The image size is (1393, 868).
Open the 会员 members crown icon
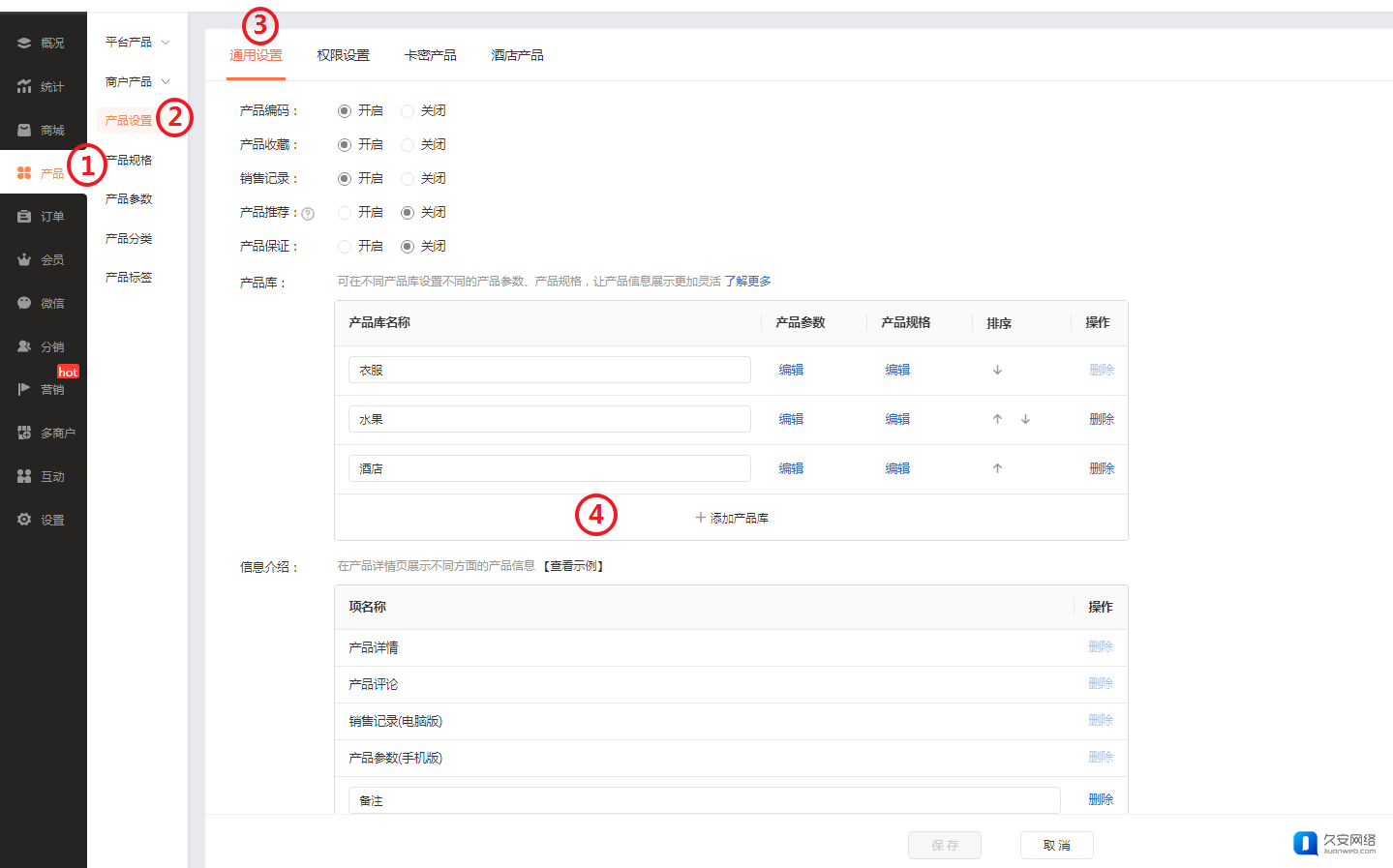click(x=24, y=259)
